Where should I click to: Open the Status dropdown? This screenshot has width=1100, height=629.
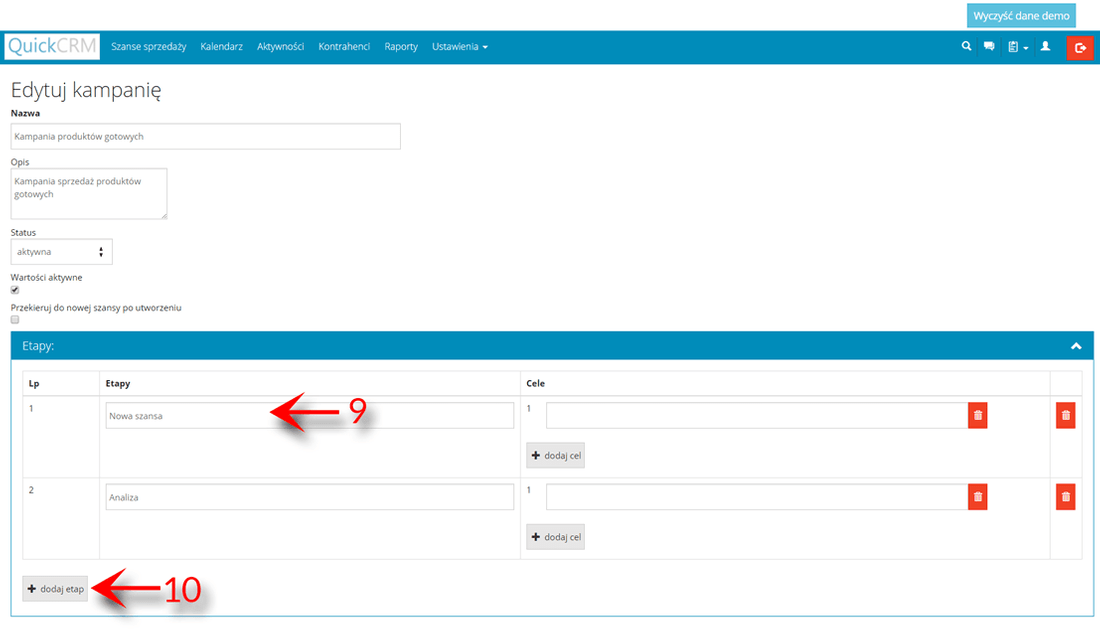pyautogui.click(x=61, y=252)
